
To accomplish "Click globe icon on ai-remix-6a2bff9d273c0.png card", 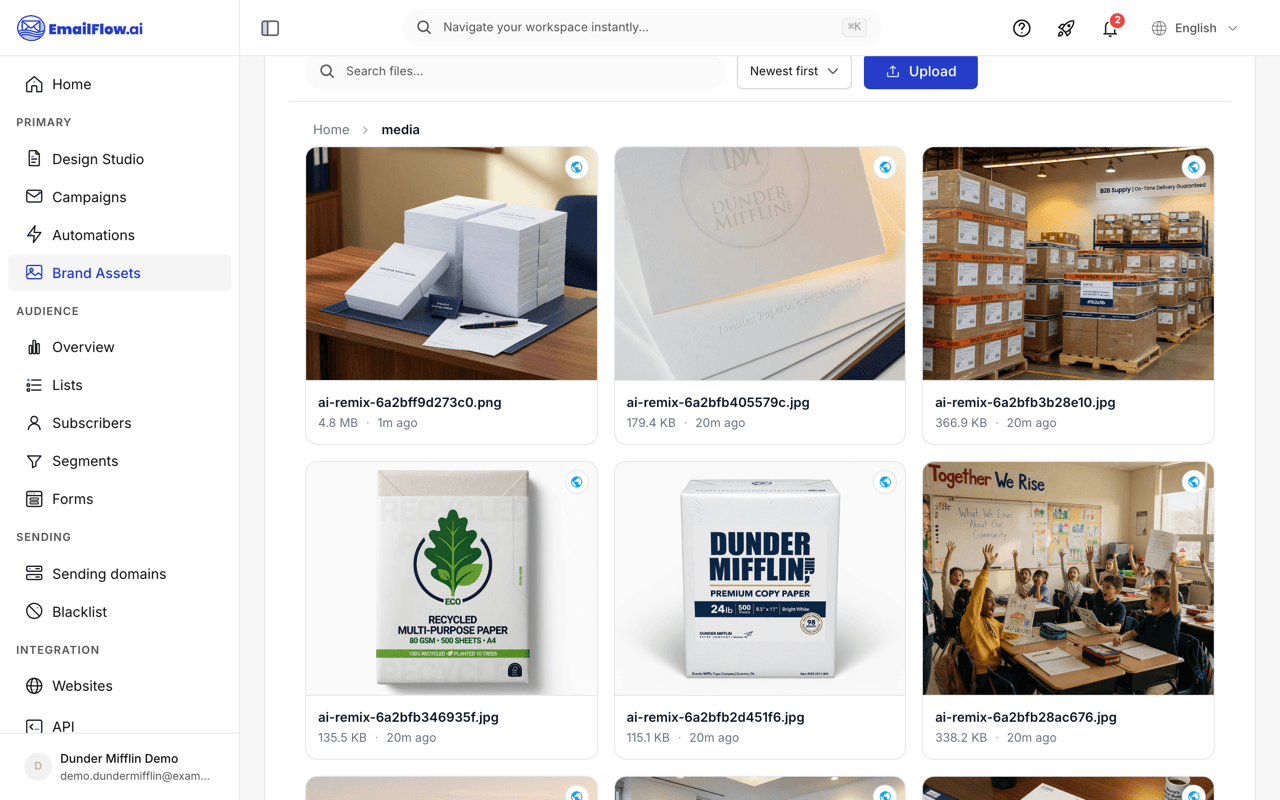I will (577, 167).
